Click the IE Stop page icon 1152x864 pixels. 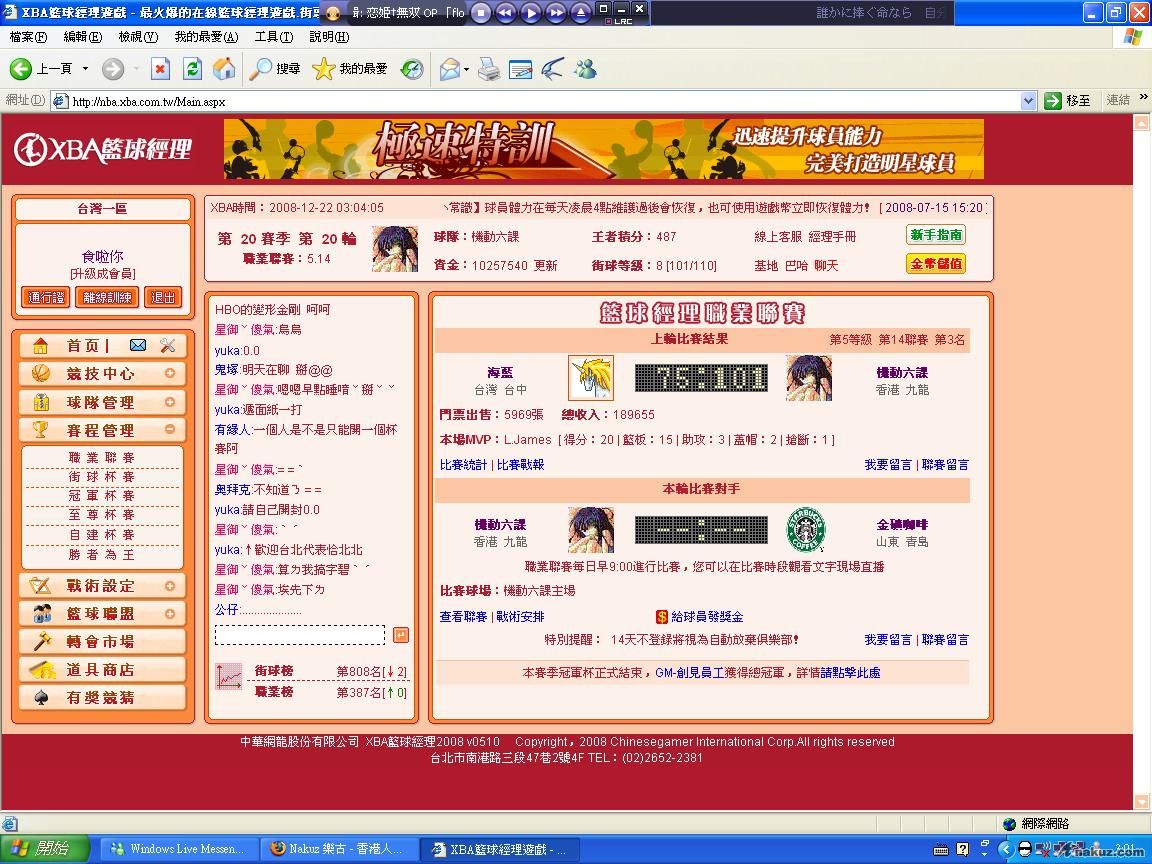point(160,69)
